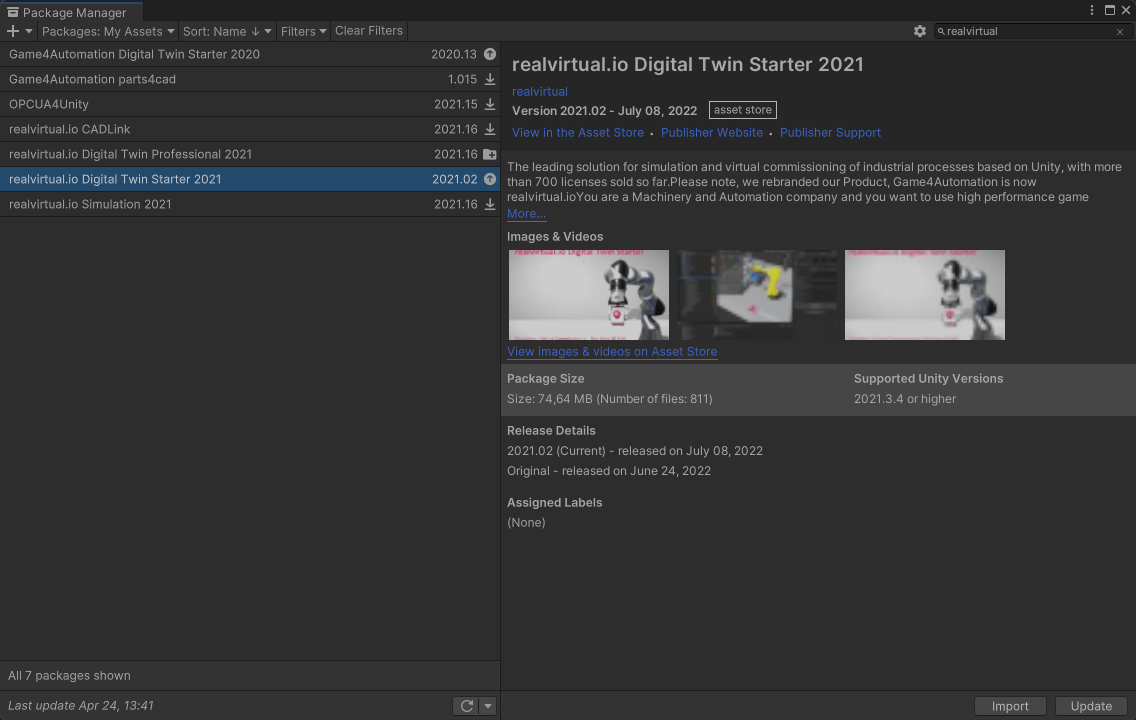The height and width of the screenshot is (720, 1136).
Task: Open the add package dropdown arrow
Action: (29, 31)
